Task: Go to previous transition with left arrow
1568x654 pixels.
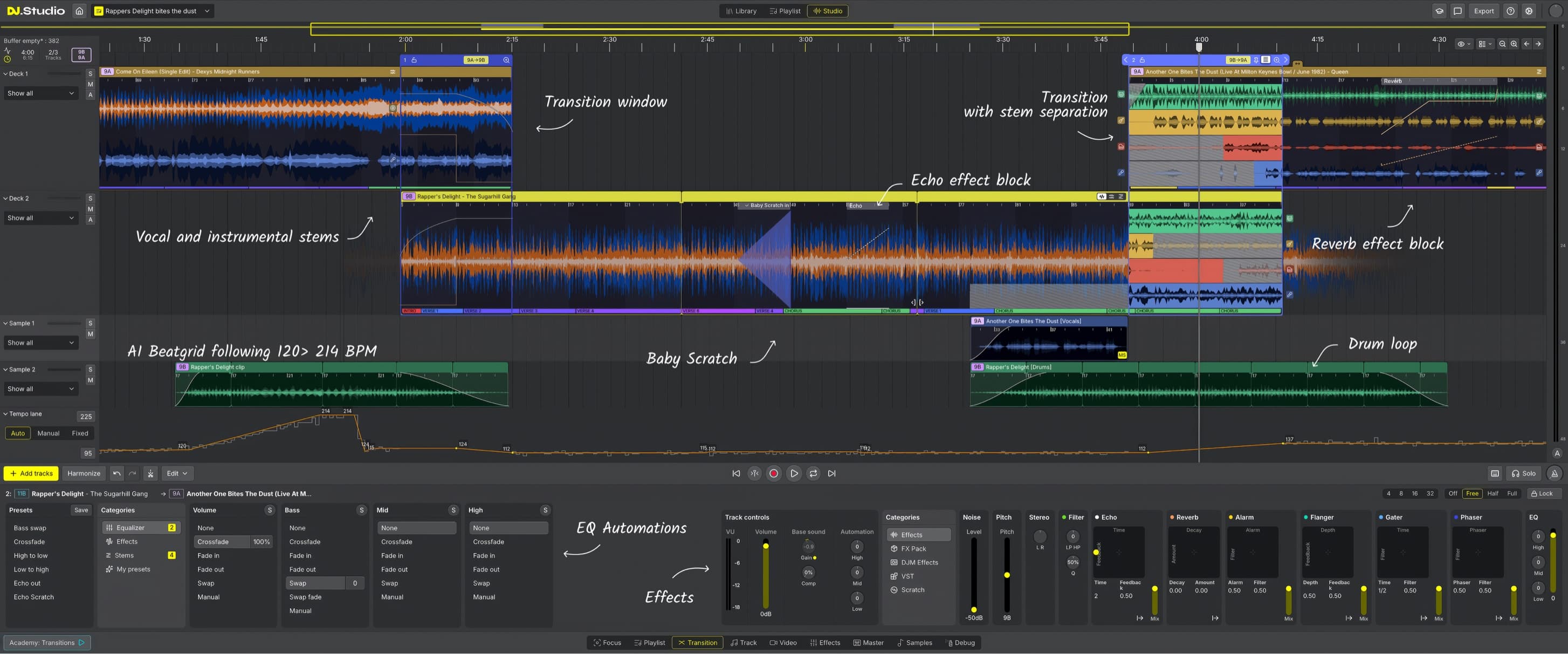Action: [1526, 44]
